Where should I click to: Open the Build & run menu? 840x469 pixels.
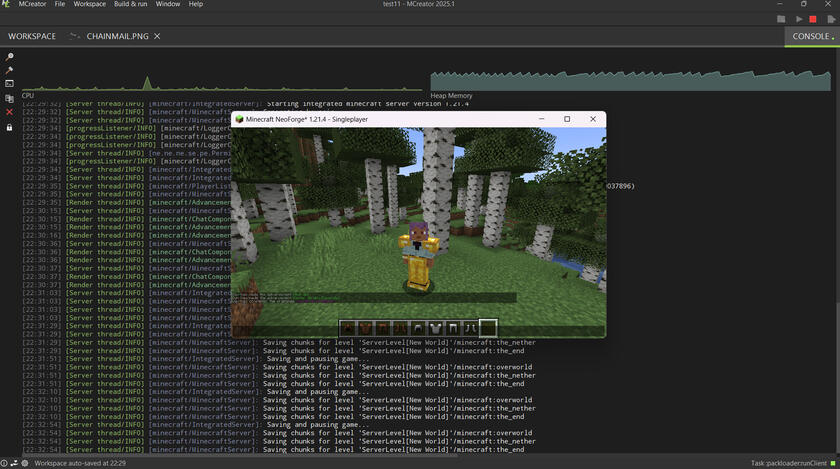(x=130, y=5)
